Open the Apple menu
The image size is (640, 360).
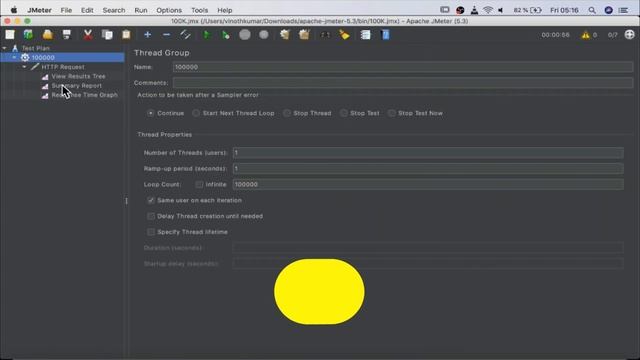pos(14,10)
